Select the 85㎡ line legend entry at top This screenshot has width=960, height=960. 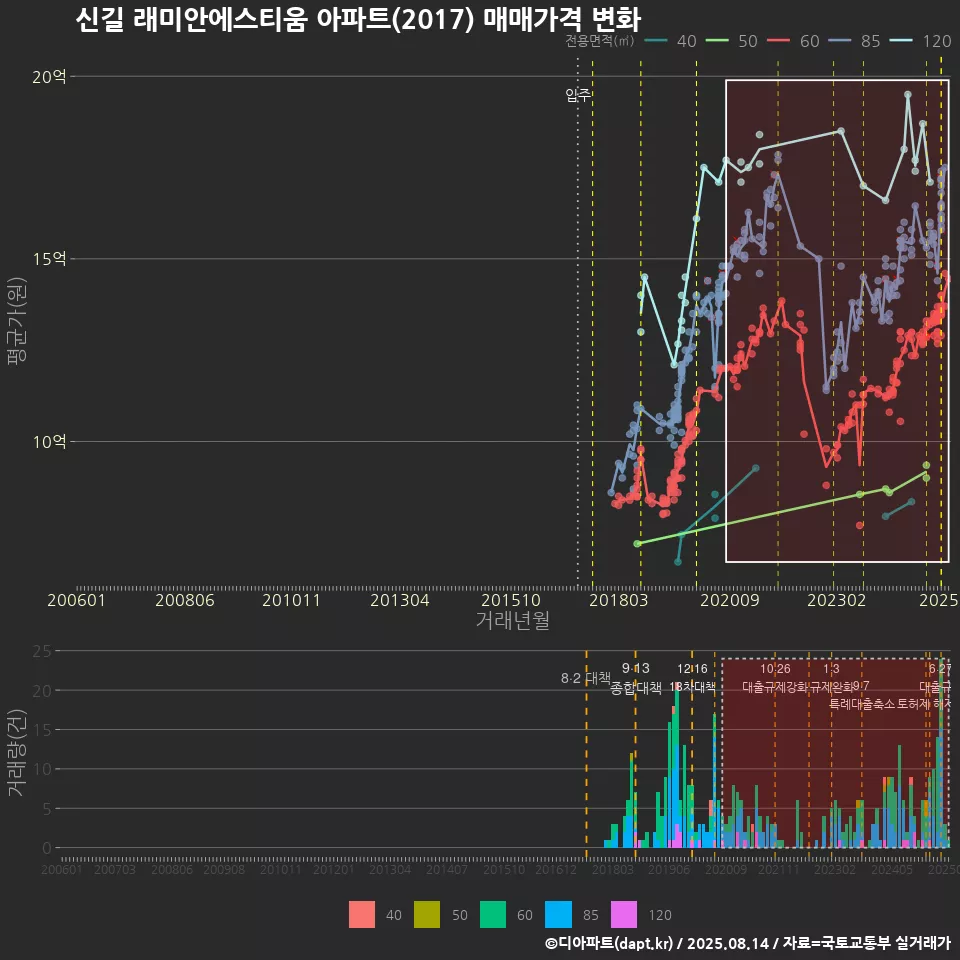click(855, 41)
